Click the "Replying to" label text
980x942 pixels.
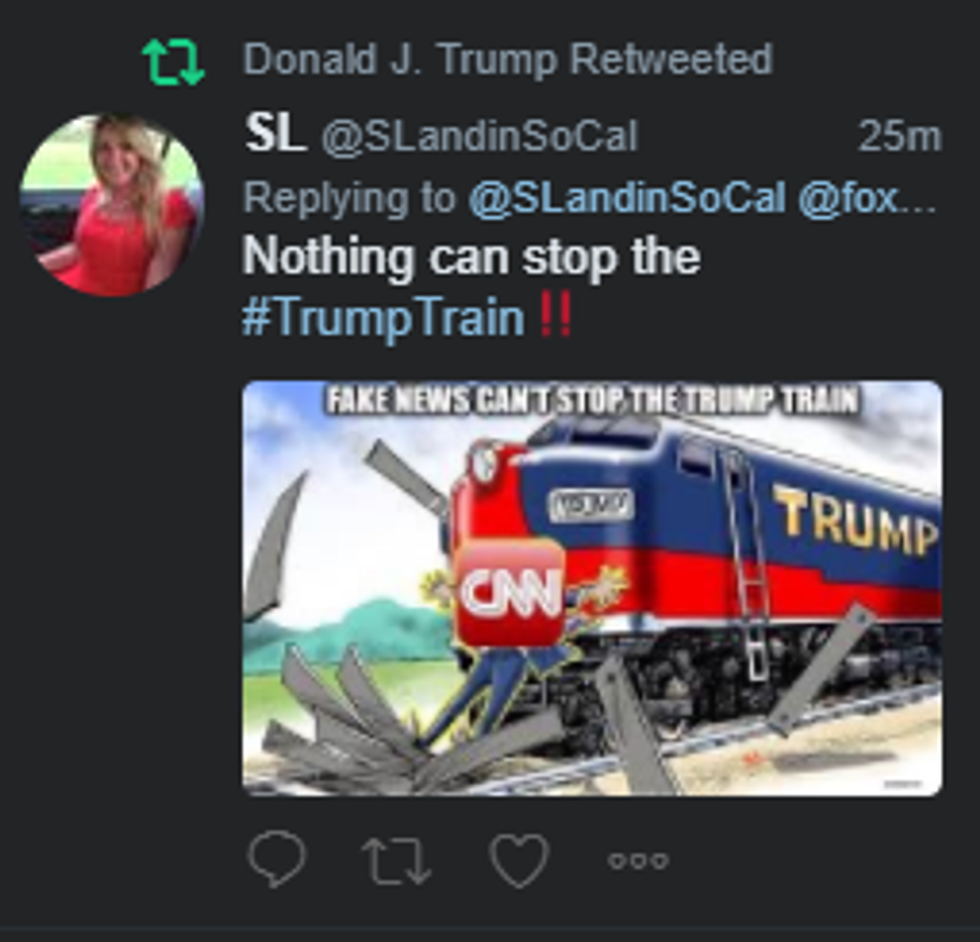pos(348,199)
